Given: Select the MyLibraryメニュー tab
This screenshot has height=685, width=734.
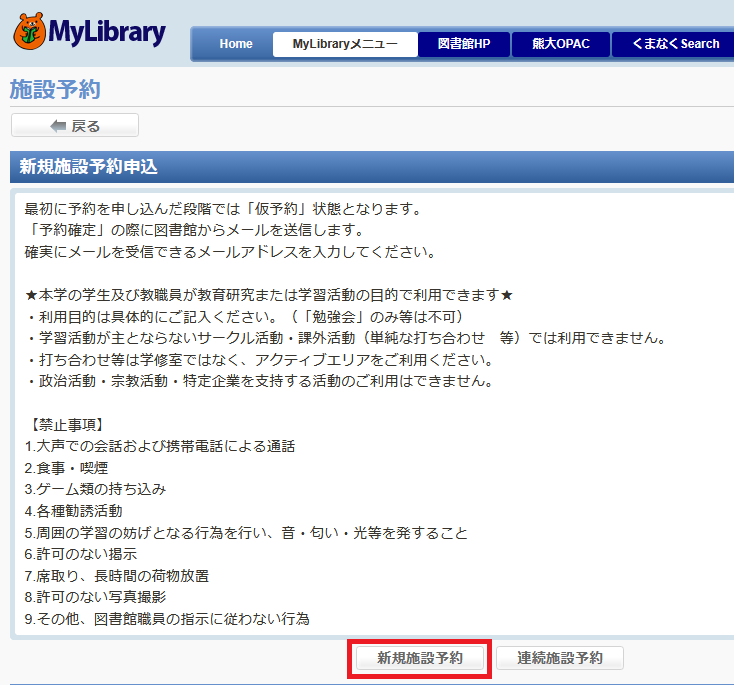Looking at the screenshot, I should pyautogui.click(x=345, y=44).
